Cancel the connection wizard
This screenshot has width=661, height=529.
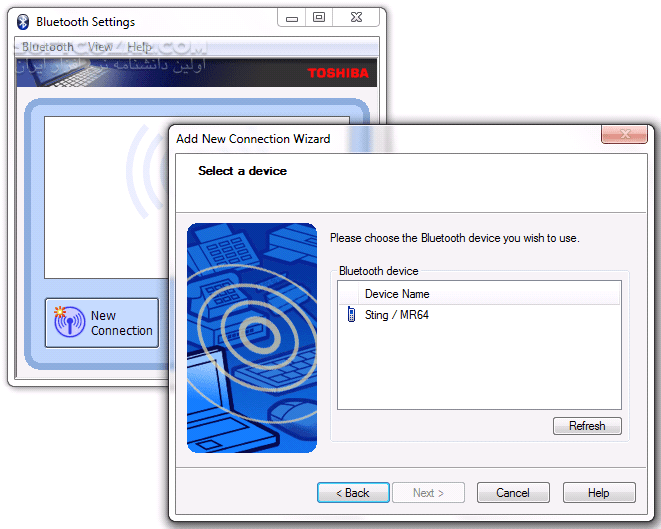point(513,493)
